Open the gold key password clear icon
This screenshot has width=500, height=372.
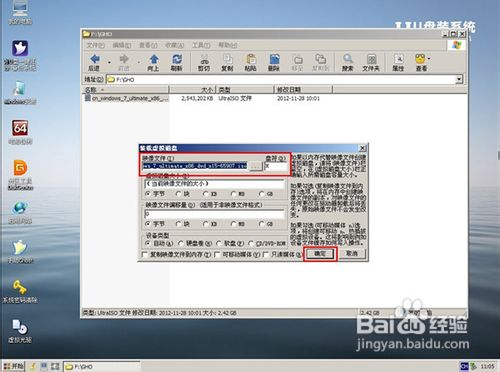click(20, 287)
